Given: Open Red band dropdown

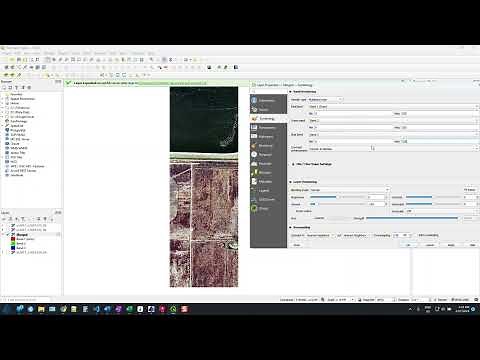Looking at the screenshot, I should (393, 107).
